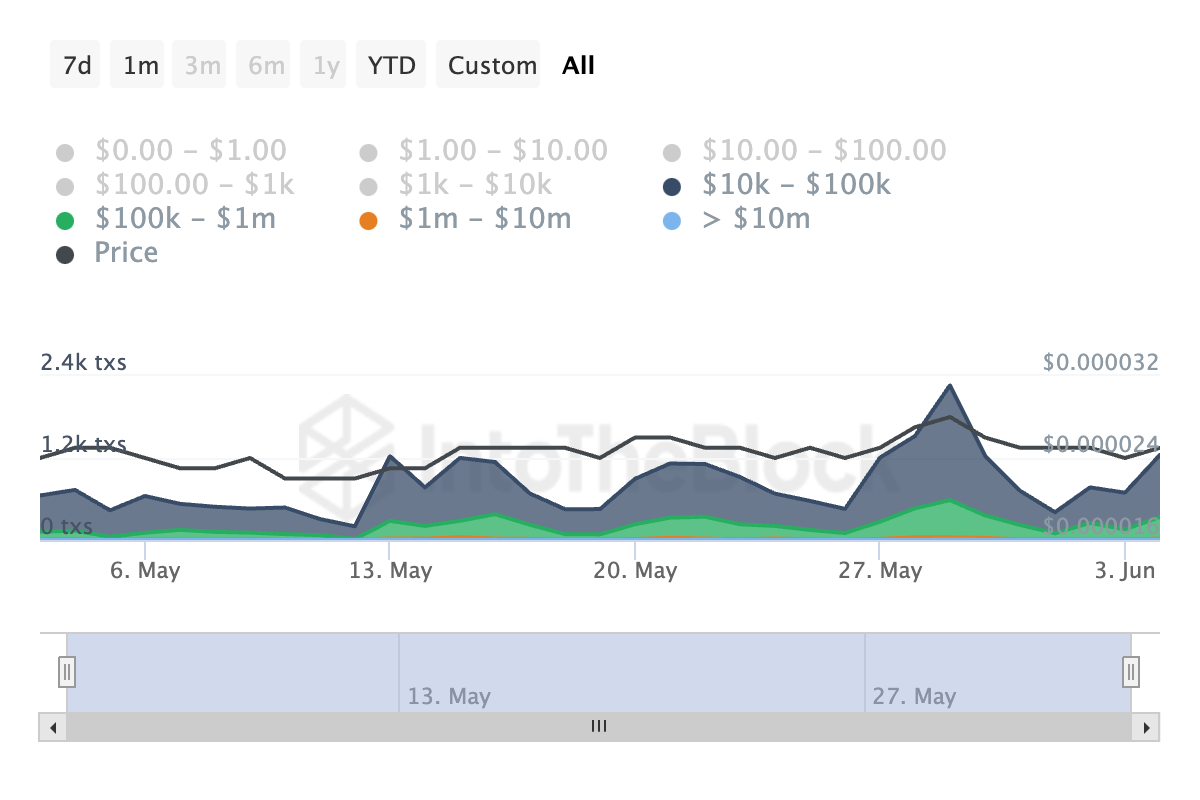Click the left navigator range handle
Viewport: 1200px width, 800px height.
tap(67, 671)
